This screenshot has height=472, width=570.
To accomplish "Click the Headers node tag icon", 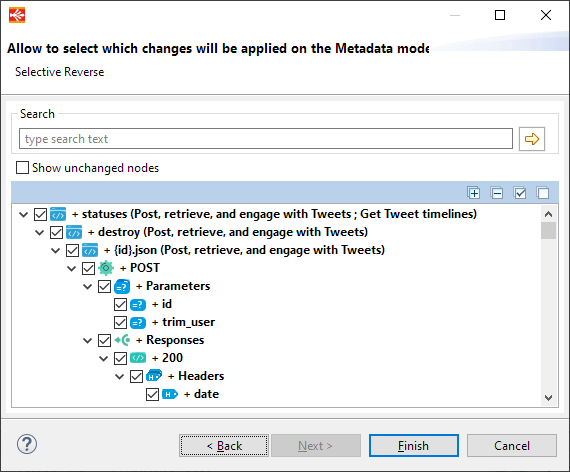I will [x=154, y=376].
